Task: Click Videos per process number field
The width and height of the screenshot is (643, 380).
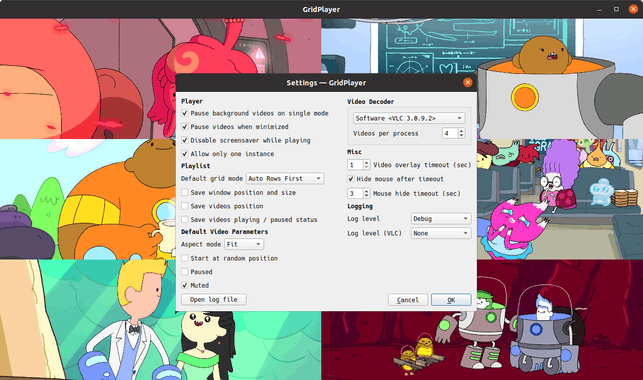Action: pos(450,133)
